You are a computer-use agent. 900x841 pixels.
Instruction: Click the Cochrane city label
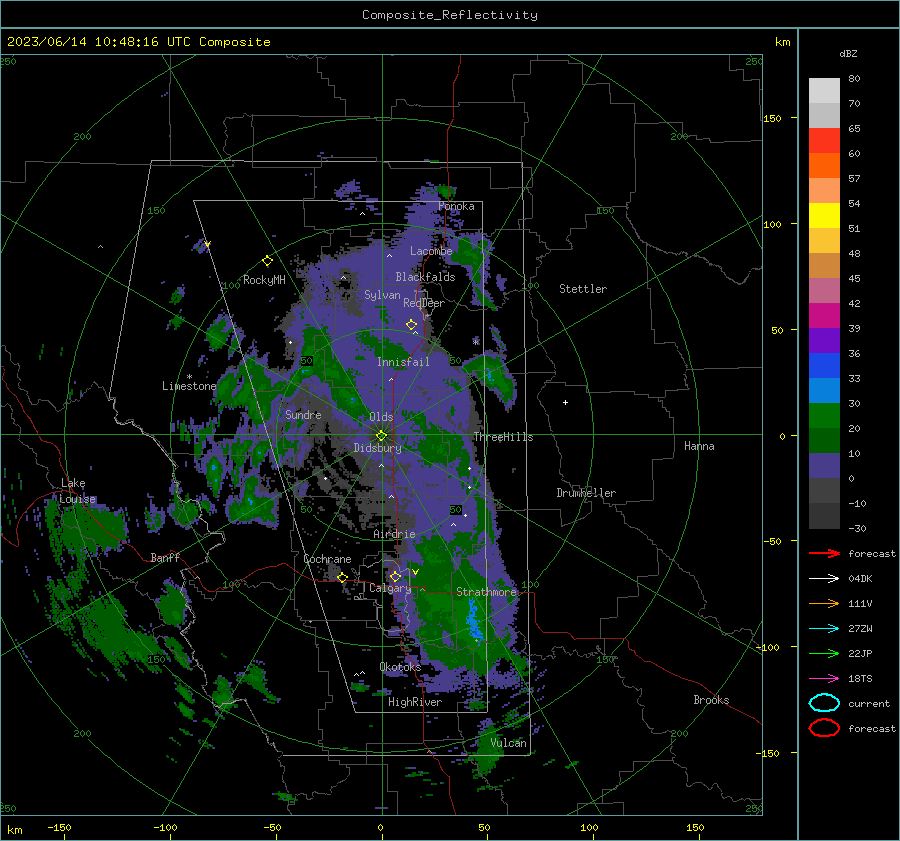coord(327,559)
